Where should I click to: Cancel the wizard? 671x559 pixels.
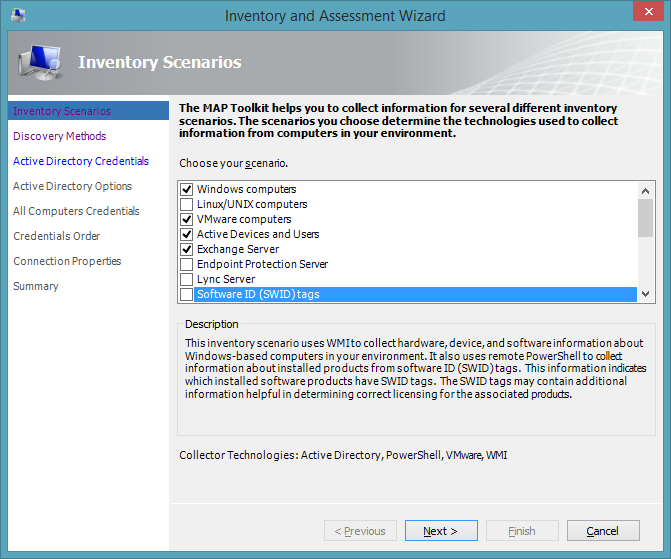pos(603,531)
